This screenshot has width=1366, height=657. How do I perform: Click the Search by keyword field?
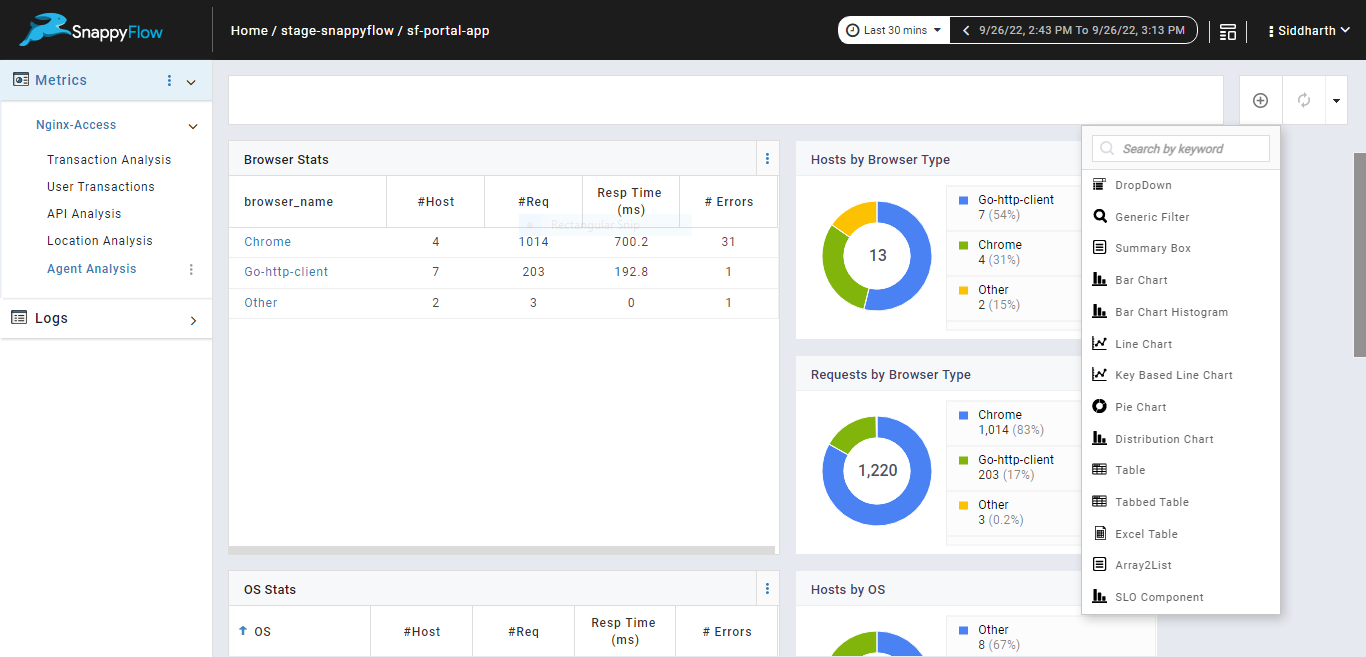(1181, 149)
